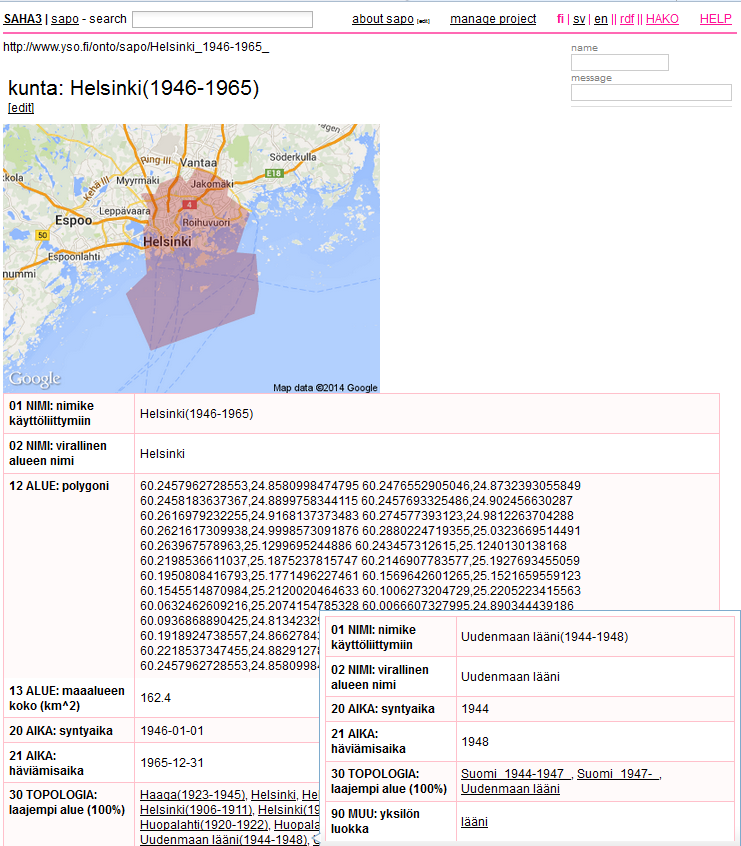Open the manage project link

click(493, 19)
